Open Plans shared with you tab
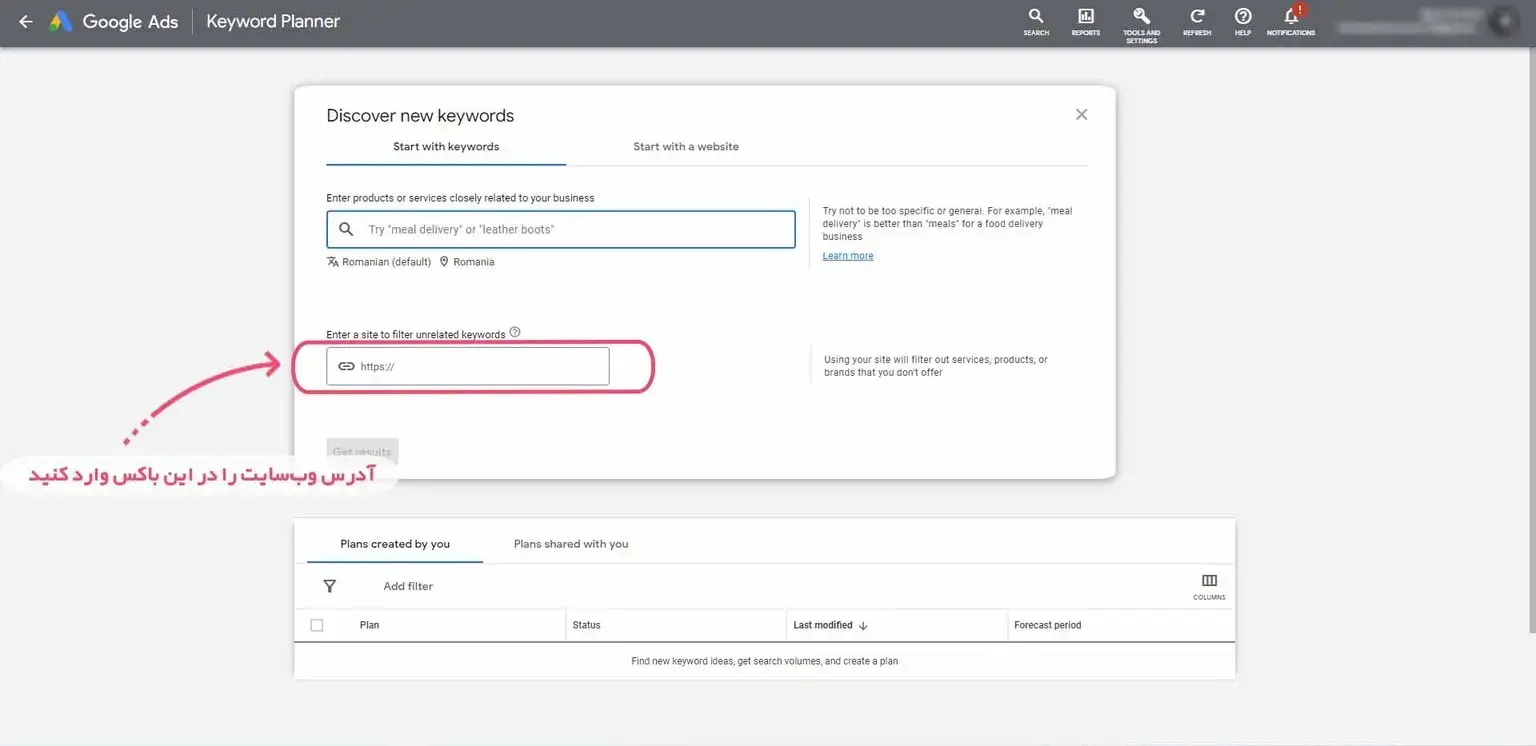 pos(571,544)
